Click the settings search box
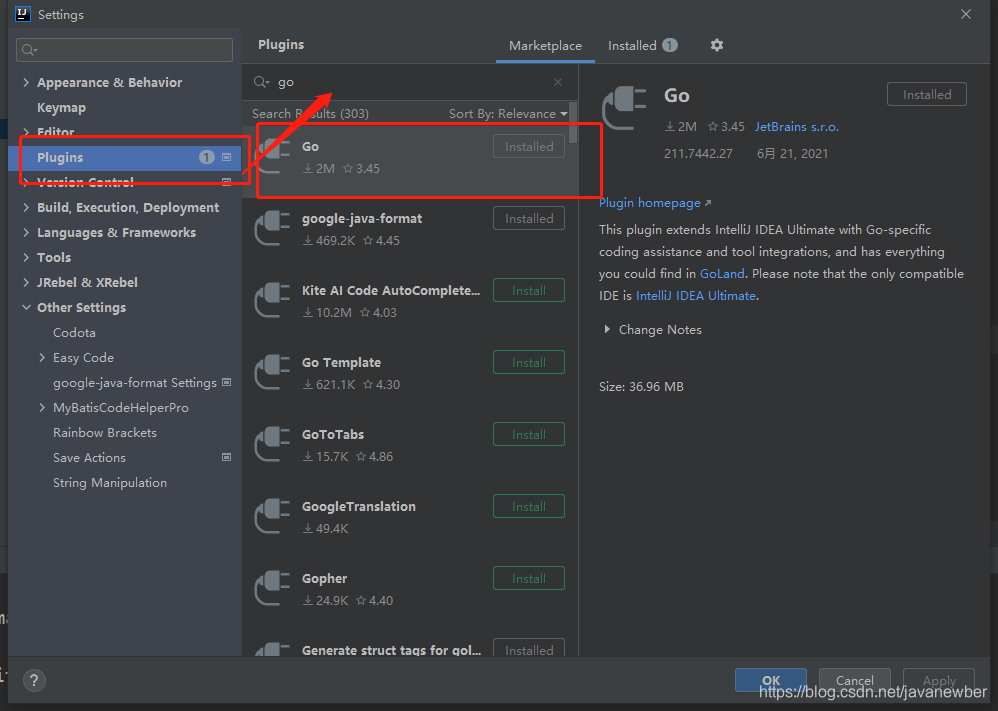Screen dimensions: 998x711 [x=124, y=50]
